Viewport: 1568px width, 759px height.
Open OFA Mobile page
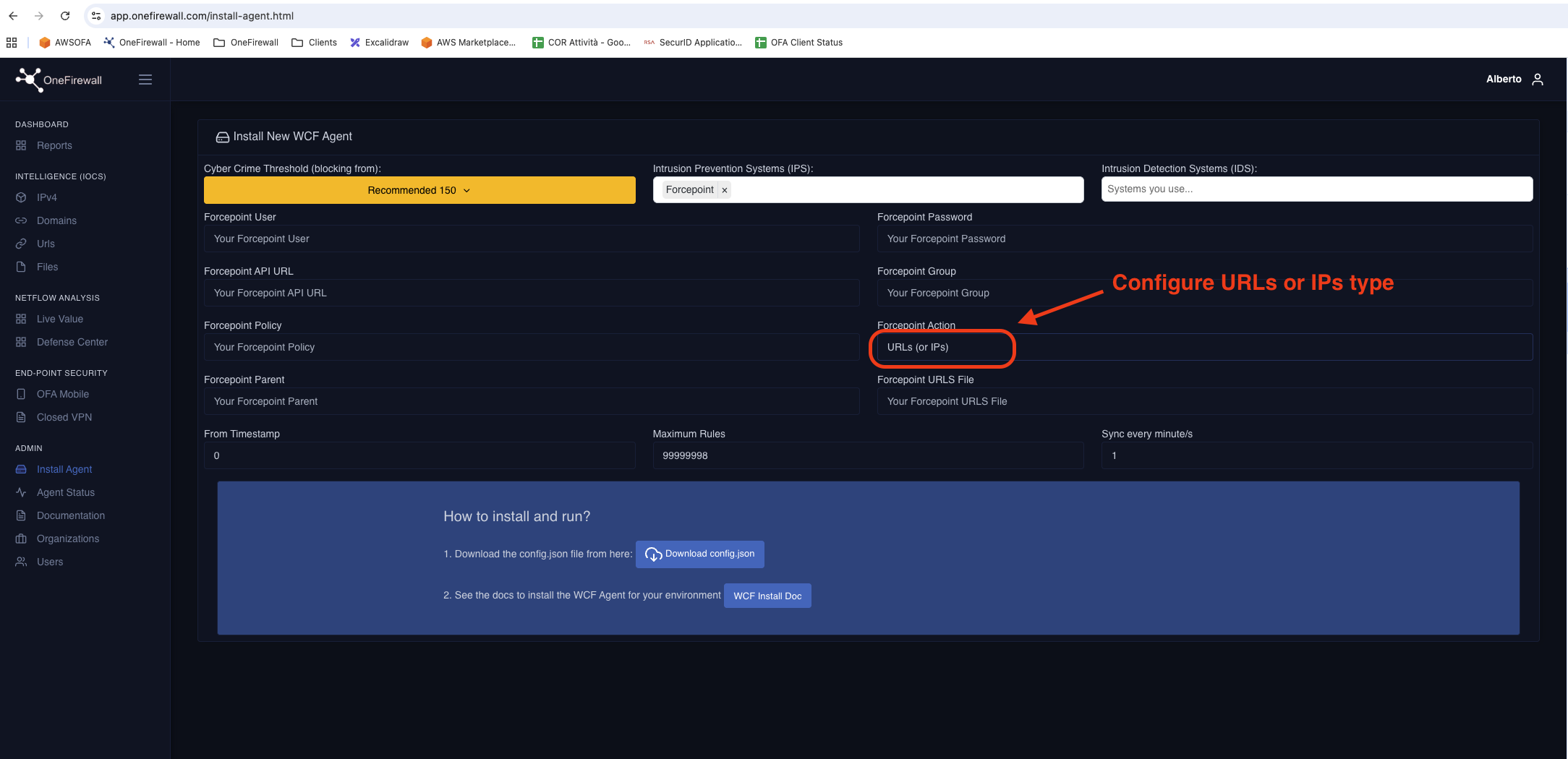(x=63, y=394)
